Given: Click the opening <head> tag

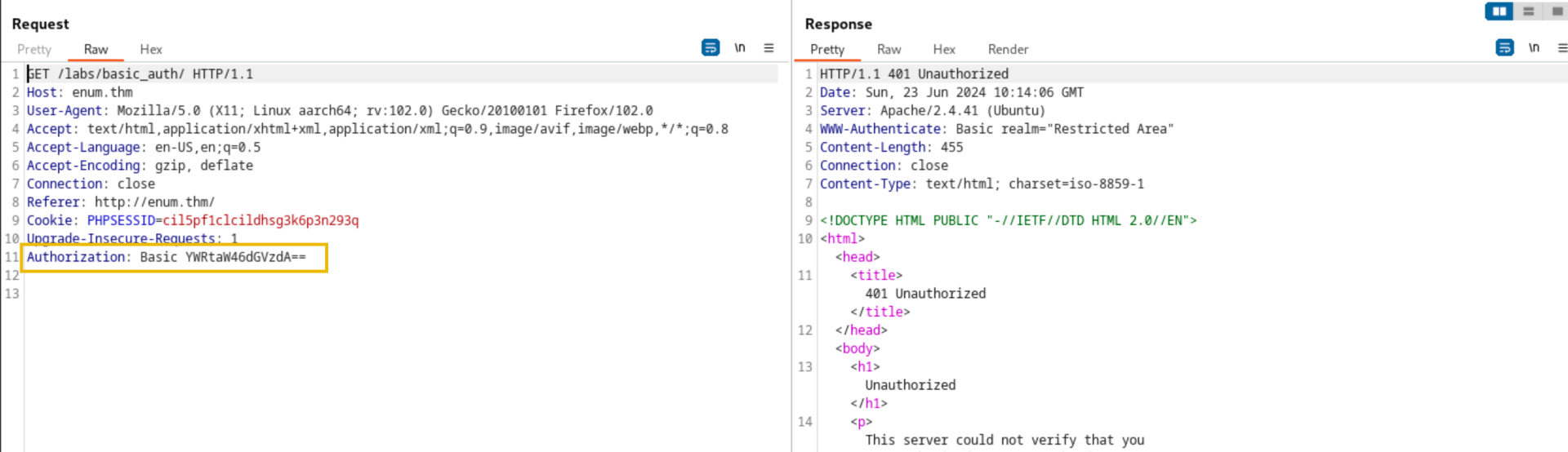Looking at the screenshot, I should (x=857, y=257).
